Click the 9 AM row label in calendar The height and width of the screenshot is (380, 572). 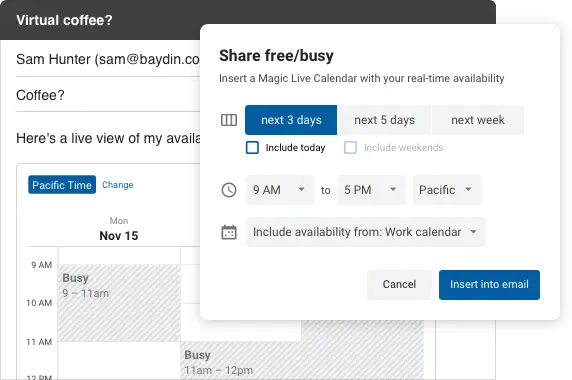42,265
